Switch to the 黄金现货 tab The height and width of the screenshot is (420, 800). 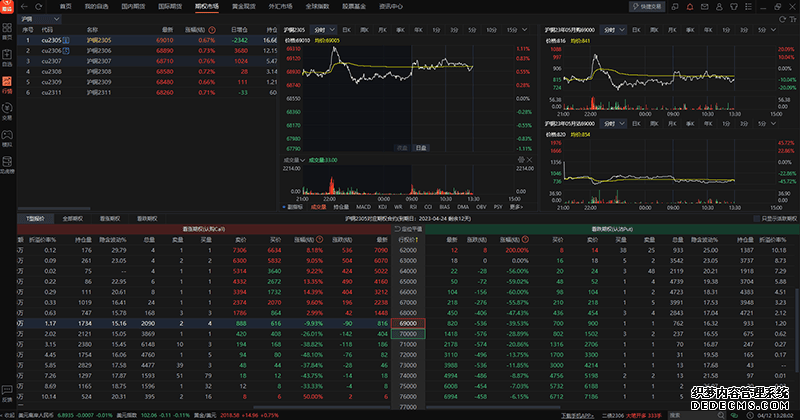243,6
